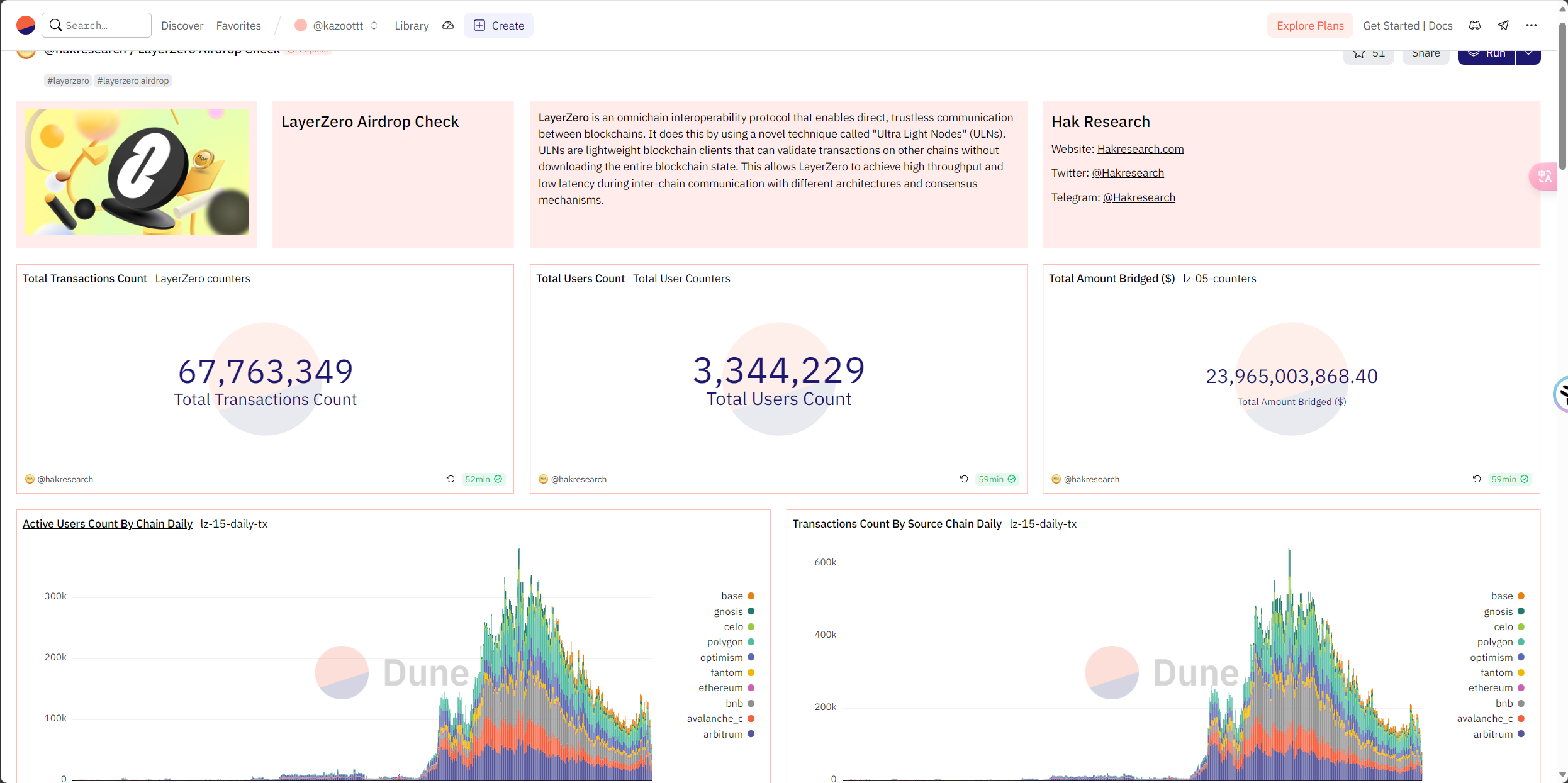The width and height of the screenshot is (1568, 783).
Task: Open the Library page
Action: [412, 26]
